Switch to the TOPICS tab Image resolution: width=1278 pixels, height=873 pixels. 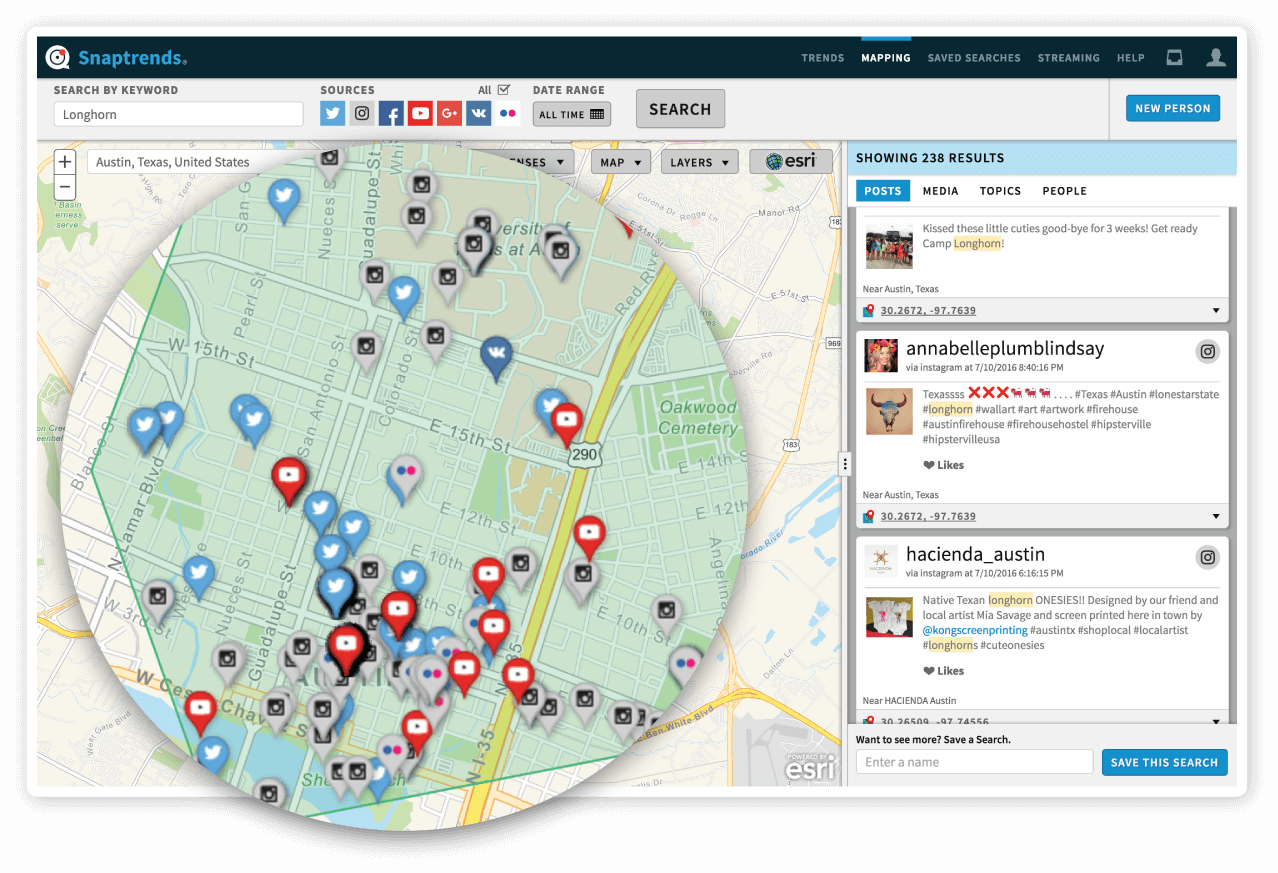(x=1000, y=191)
